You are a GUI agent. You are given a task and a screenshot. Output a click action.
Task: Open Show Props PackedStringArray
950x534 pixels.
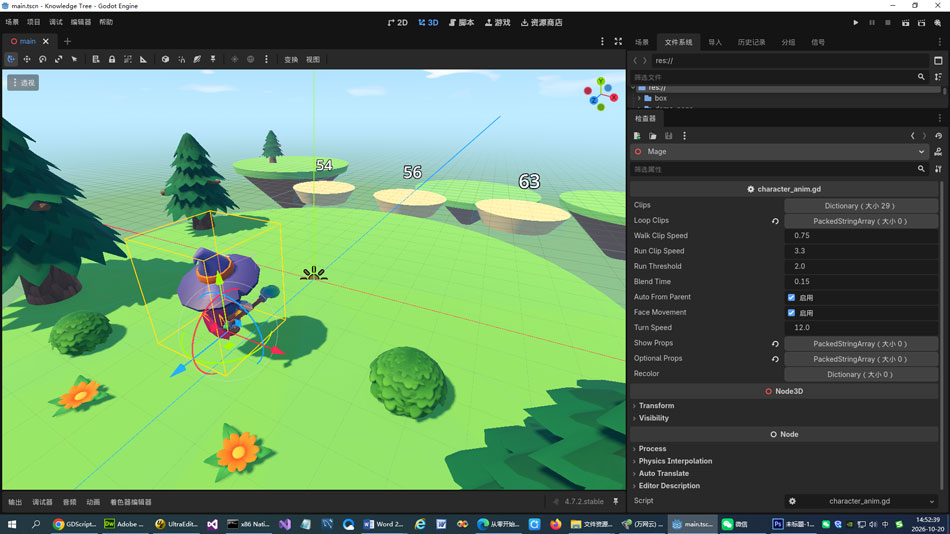(x=860, y=344)
